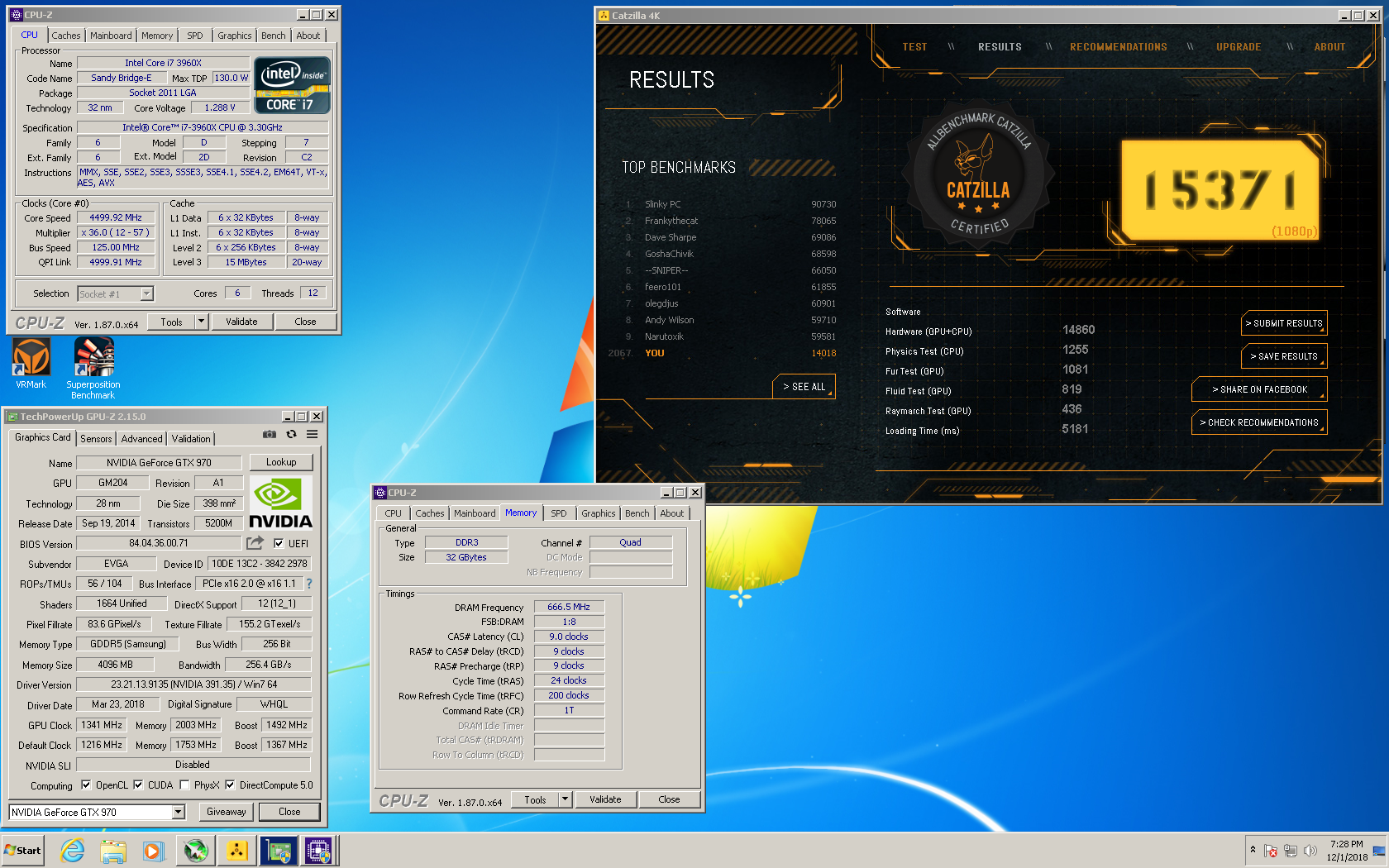The image size is (1389, 868).
Task: Click the Catzilla 4K title bar icon
Action: pos(604,16)
